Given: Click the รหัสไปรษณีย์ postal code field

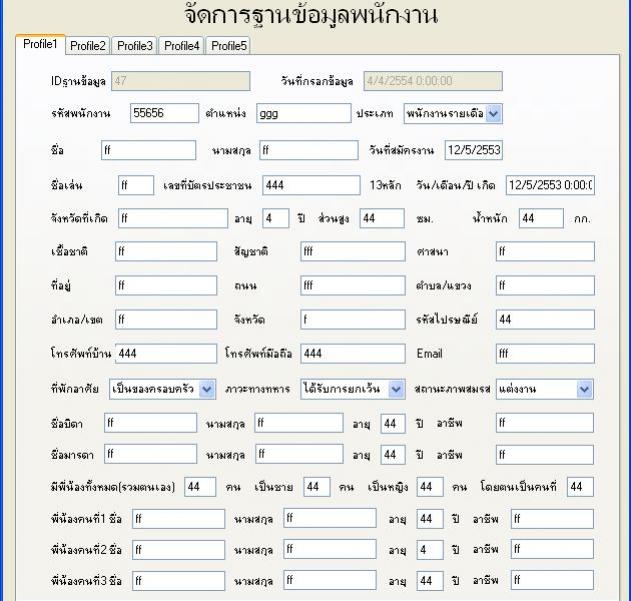Looking at the screenshot, I should coord(545,320).
